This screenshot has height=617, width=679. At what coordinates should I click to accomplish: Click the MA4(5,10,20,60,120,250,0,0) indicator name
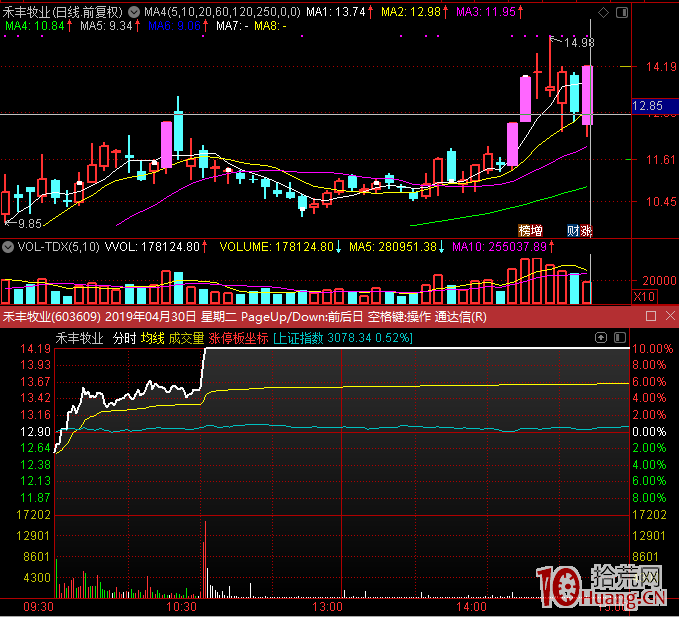tap(222, 12)
